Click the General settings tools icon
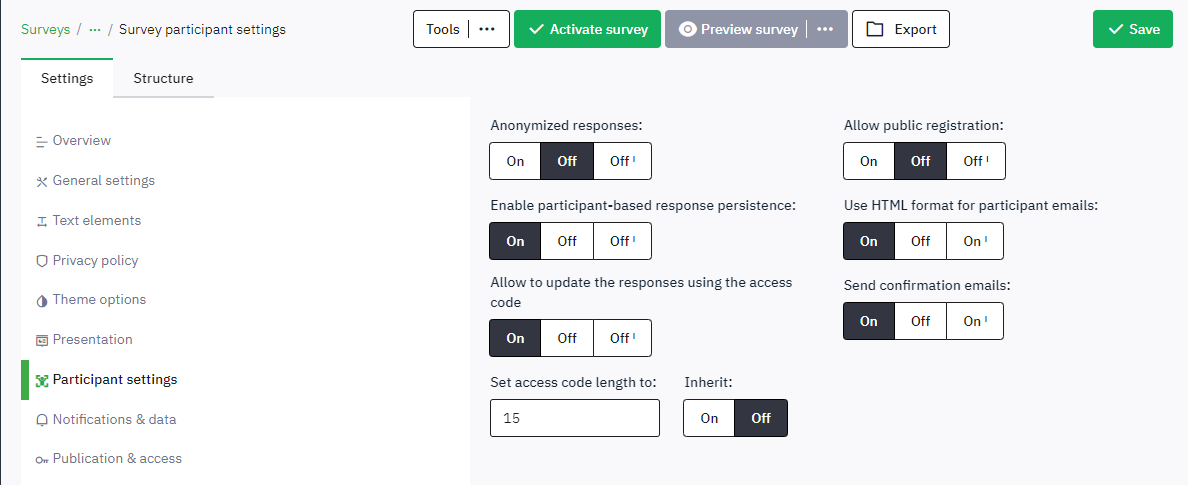 [x=42, y=181]
